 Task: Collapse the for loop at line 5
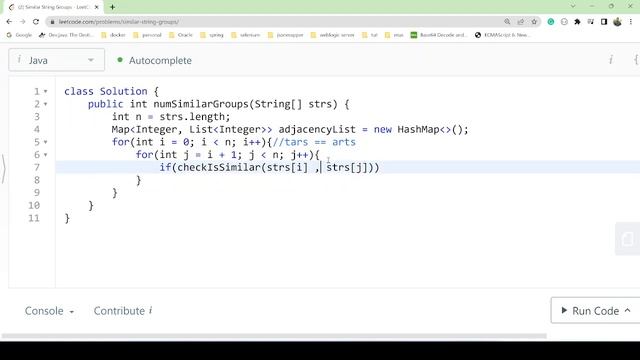[x=45, y=142]
